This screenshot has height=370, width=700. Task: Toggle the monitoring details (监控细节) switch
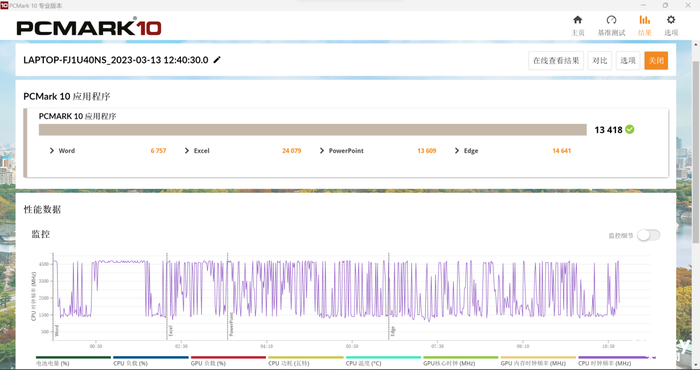648,235
